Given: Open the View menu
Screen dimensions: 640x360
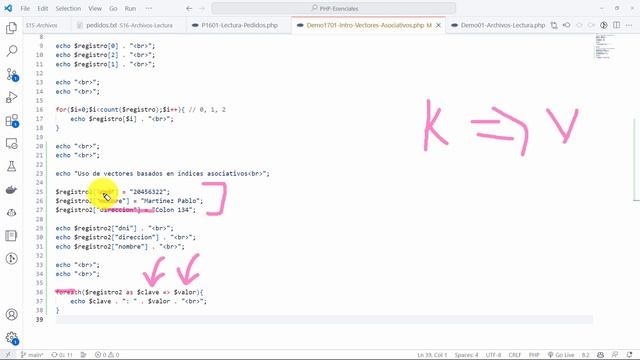Looking at the screenshot, I should coord(95,8).
